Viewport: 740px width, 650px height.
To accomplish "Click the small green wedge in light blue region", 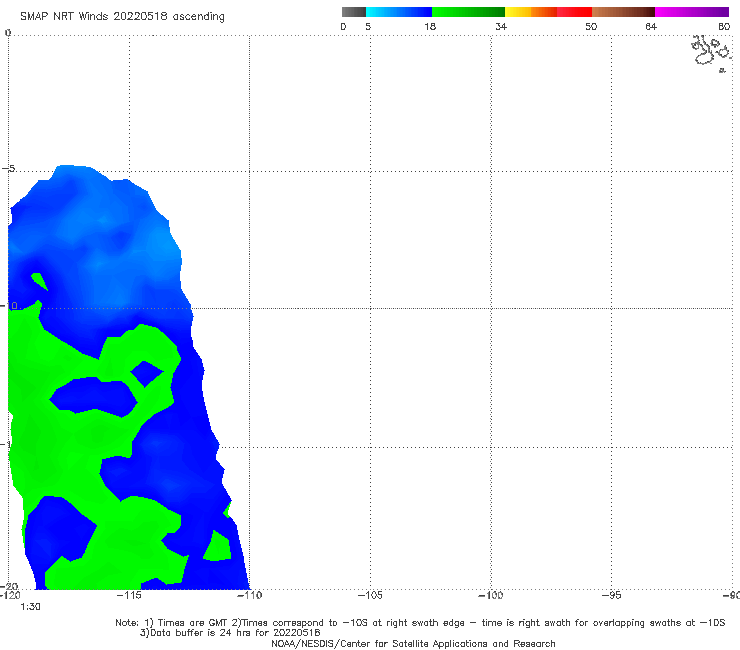I will tap(39, 281).
